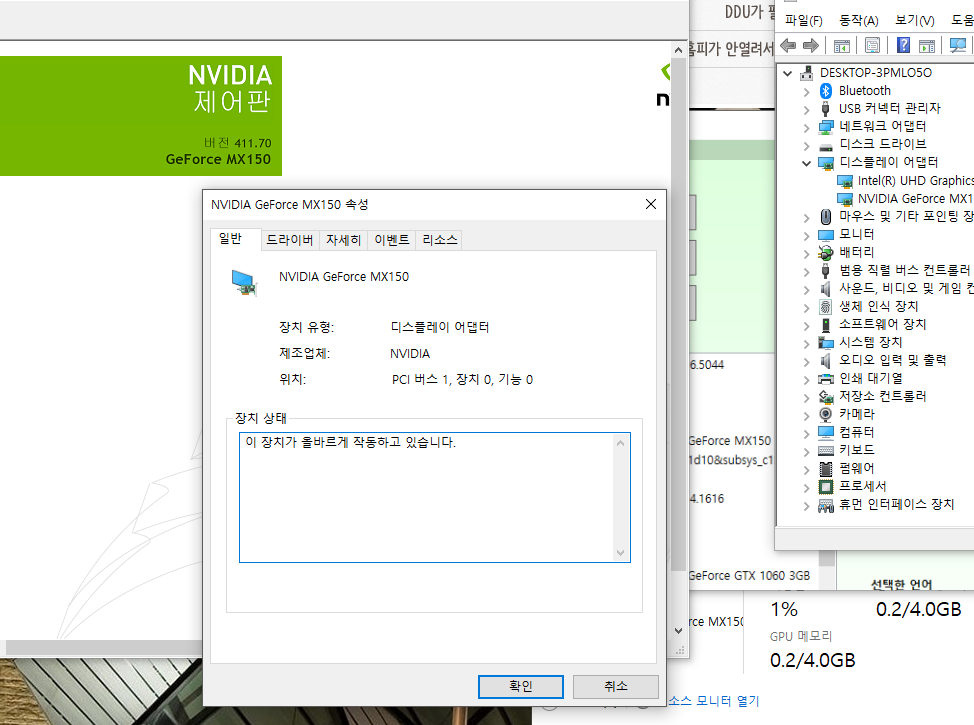Click the 모니터 monitor icon
The height and width of the screenshot is (725, 974).
(x=826, y=235)
